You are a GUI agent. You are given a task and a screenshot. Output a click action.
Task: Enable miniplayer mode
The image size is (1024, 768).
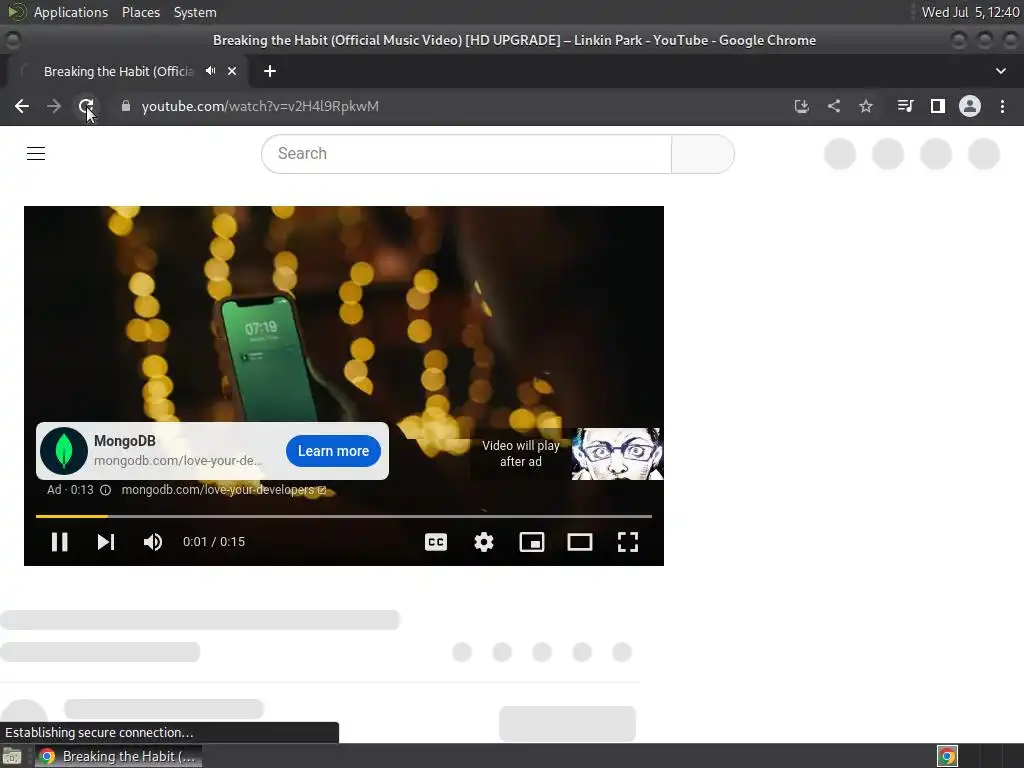point(532,542)
